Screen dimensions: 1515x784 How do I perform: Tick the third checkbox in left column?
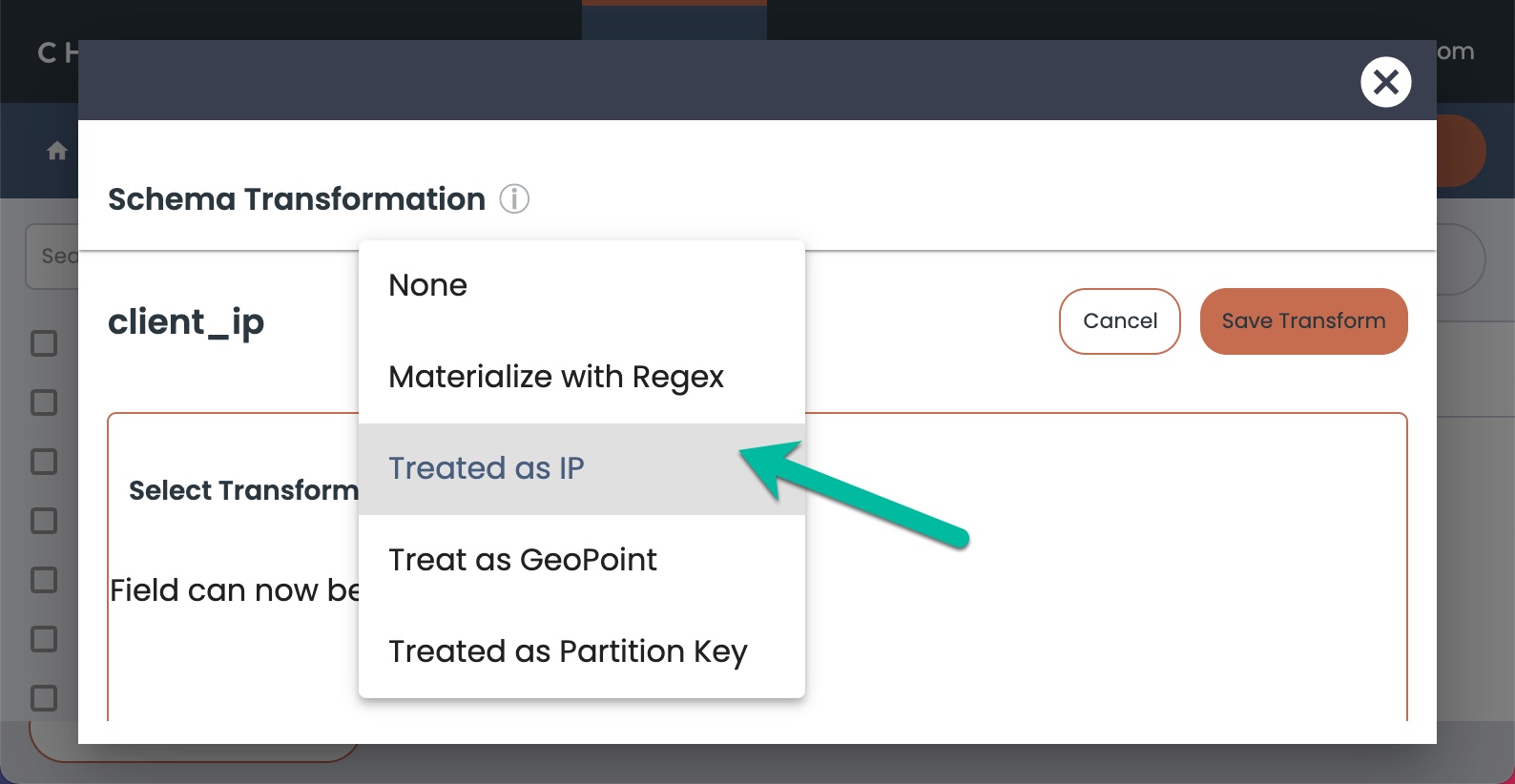click(44, 462)
